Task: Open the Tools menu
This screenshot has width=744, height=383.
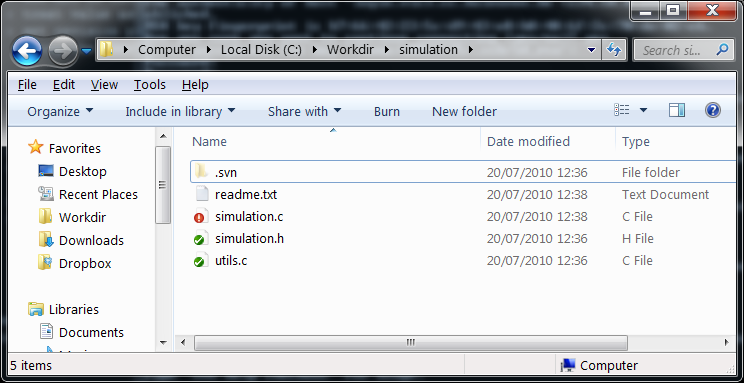Action: click(149, 85)
